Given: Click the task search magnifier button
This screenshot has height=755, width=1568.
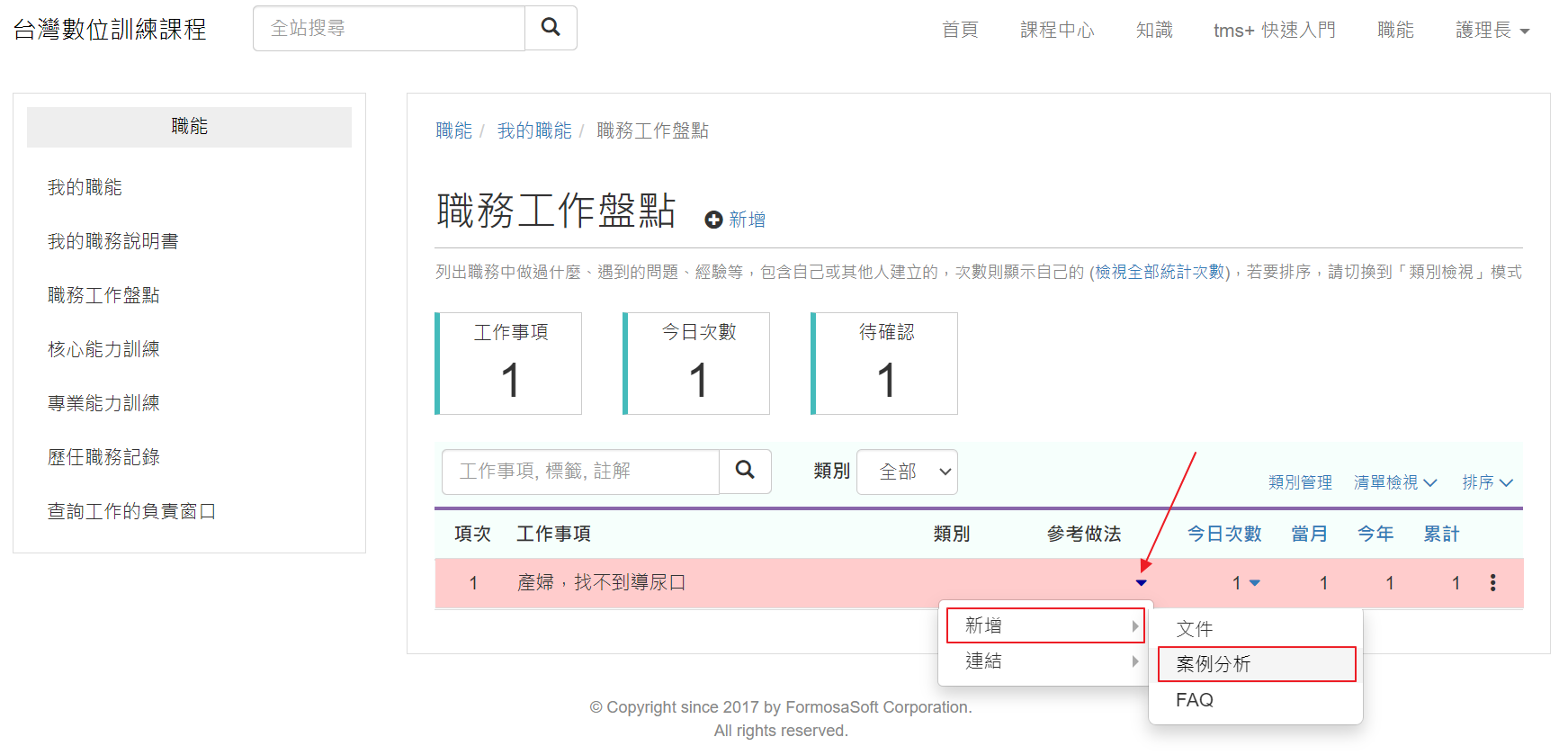Looking at the screenshot, I should click(x=745, y=471).
